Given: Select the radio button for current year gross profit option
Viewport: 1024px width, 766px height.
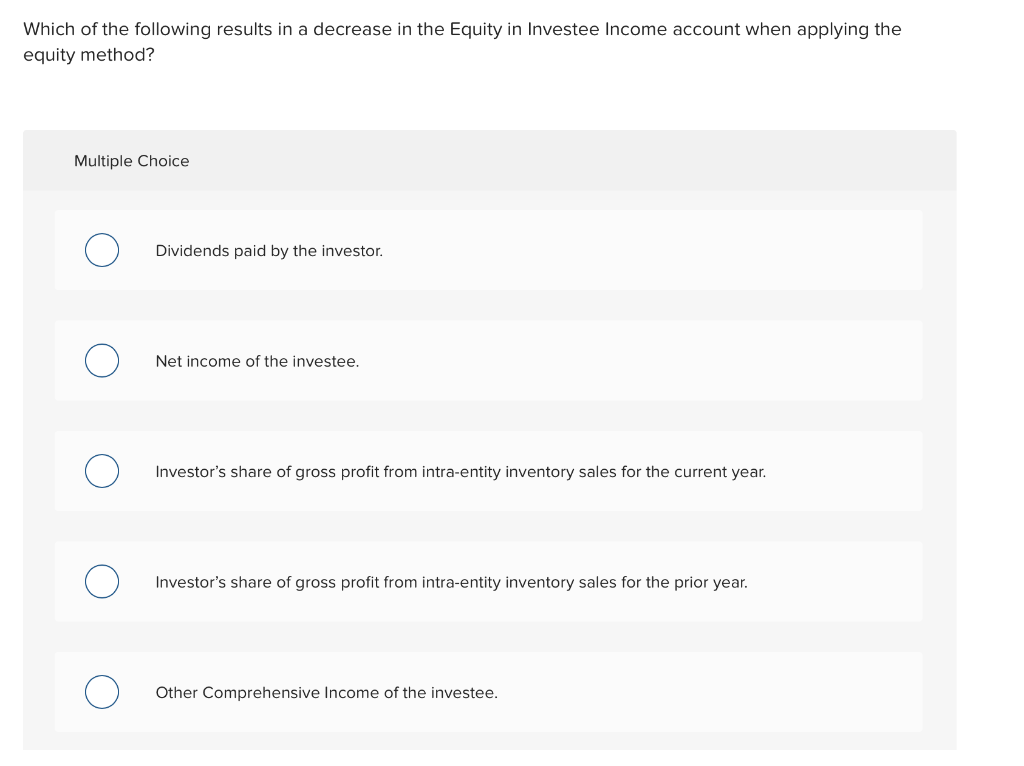Looking at the screenshot, I should (101, 471).
